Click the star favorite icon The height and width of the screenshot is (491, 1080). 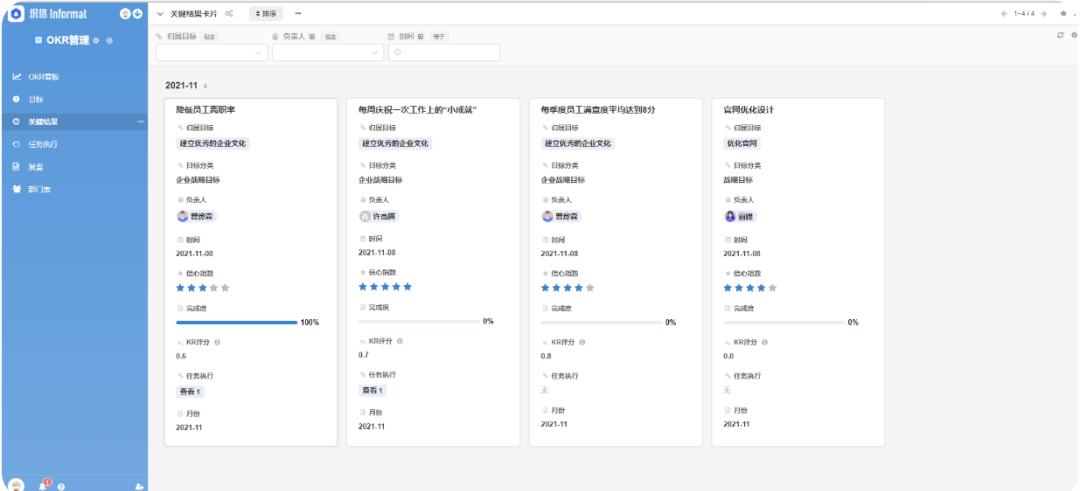pos(1063,13)
